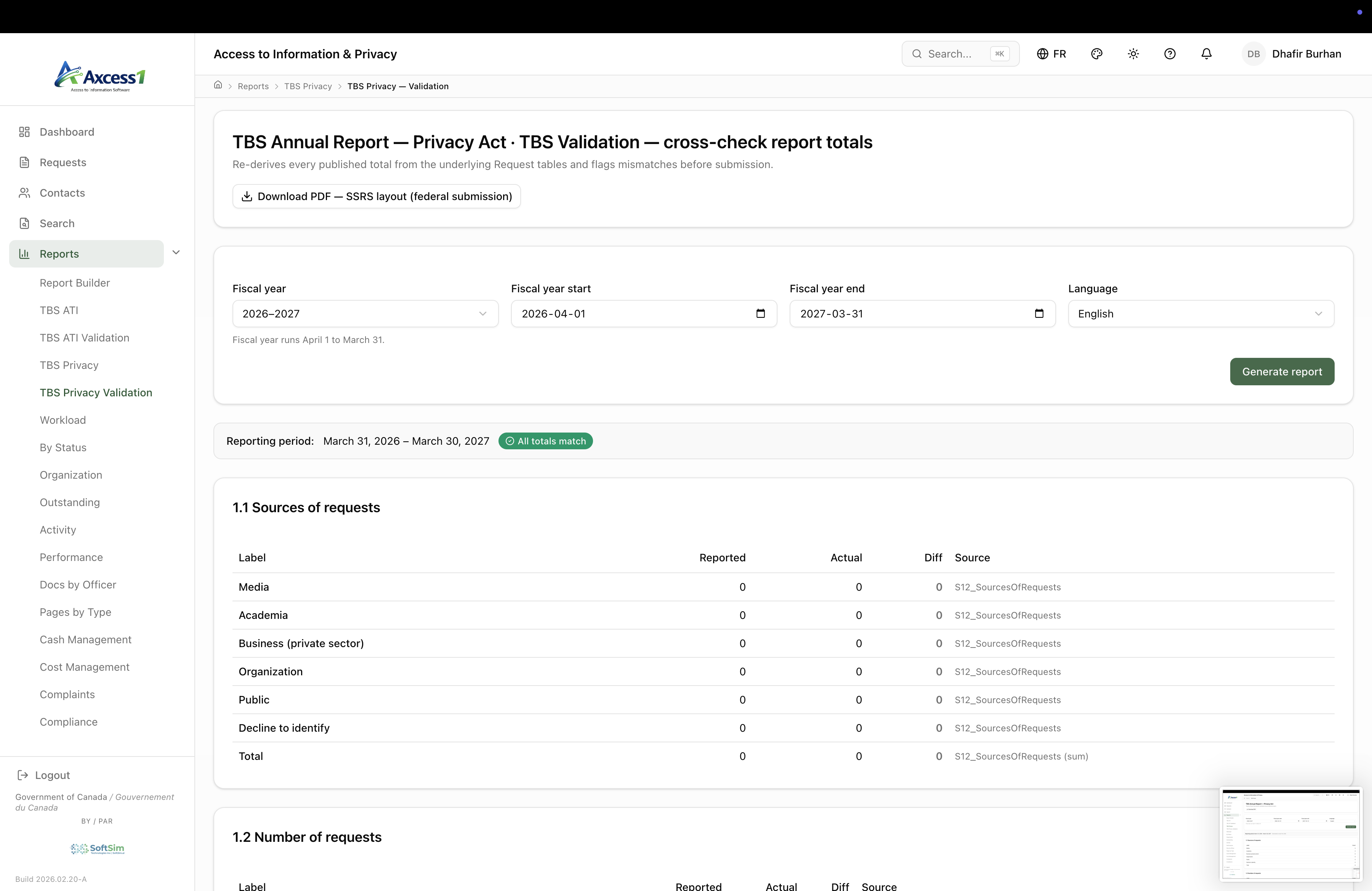Open the Dashboard sidebar item

(x=67, y=132)
